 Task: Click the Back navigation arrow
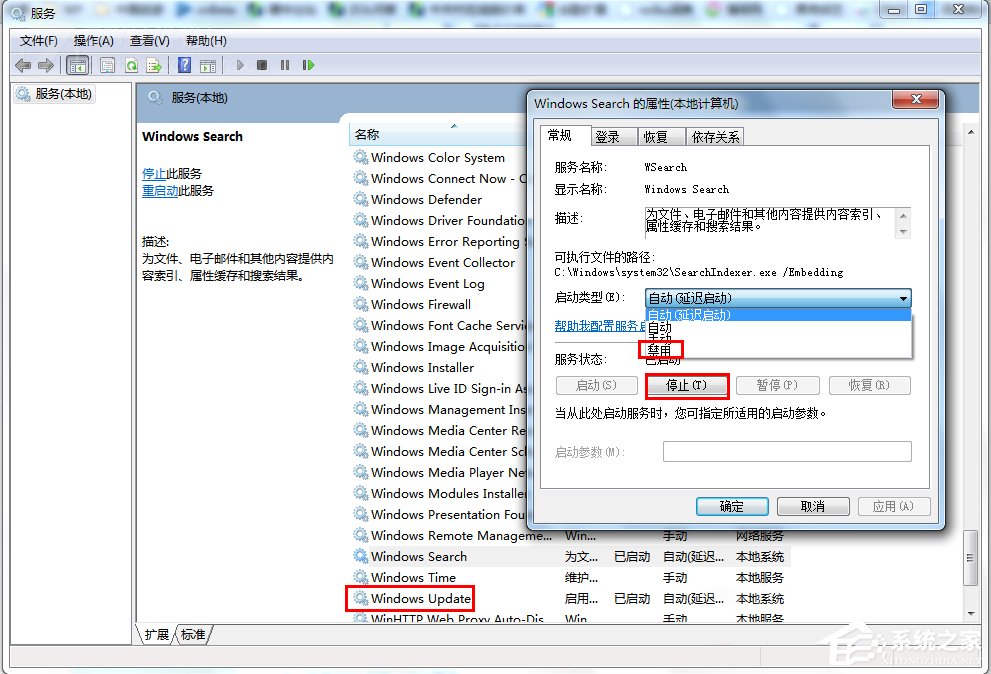[22, 64]
